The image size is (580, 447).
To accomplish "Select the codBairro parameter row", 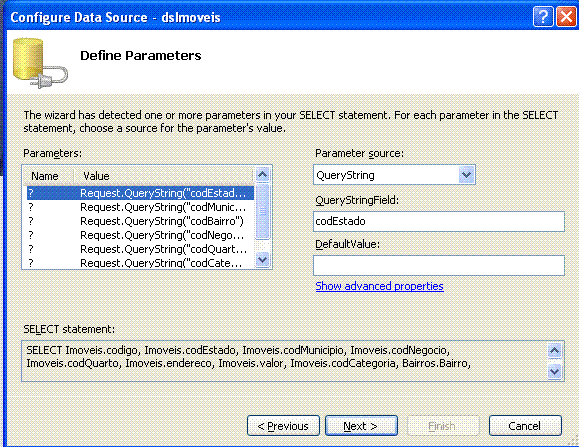I will click(x=140, y=221).
